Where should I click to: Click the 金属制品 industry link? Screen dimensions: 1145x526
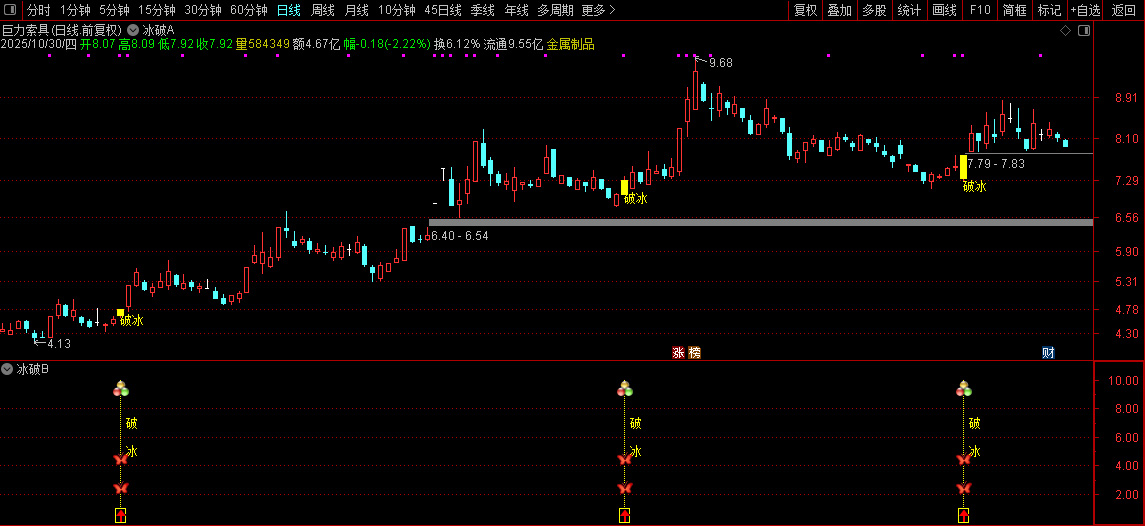[570, 44]
